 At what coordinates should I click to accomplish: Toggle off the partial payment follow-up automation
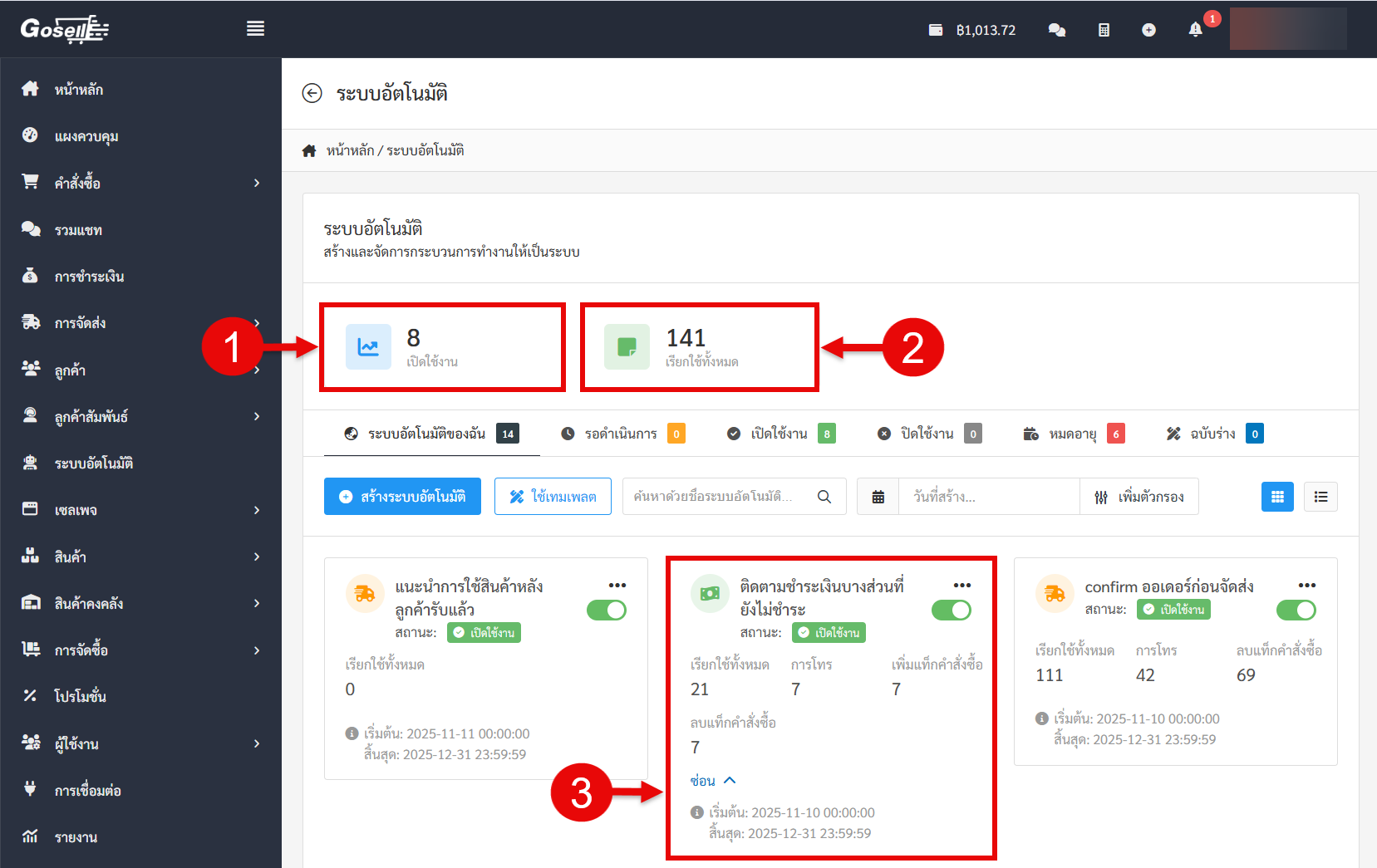click(951, 611)
